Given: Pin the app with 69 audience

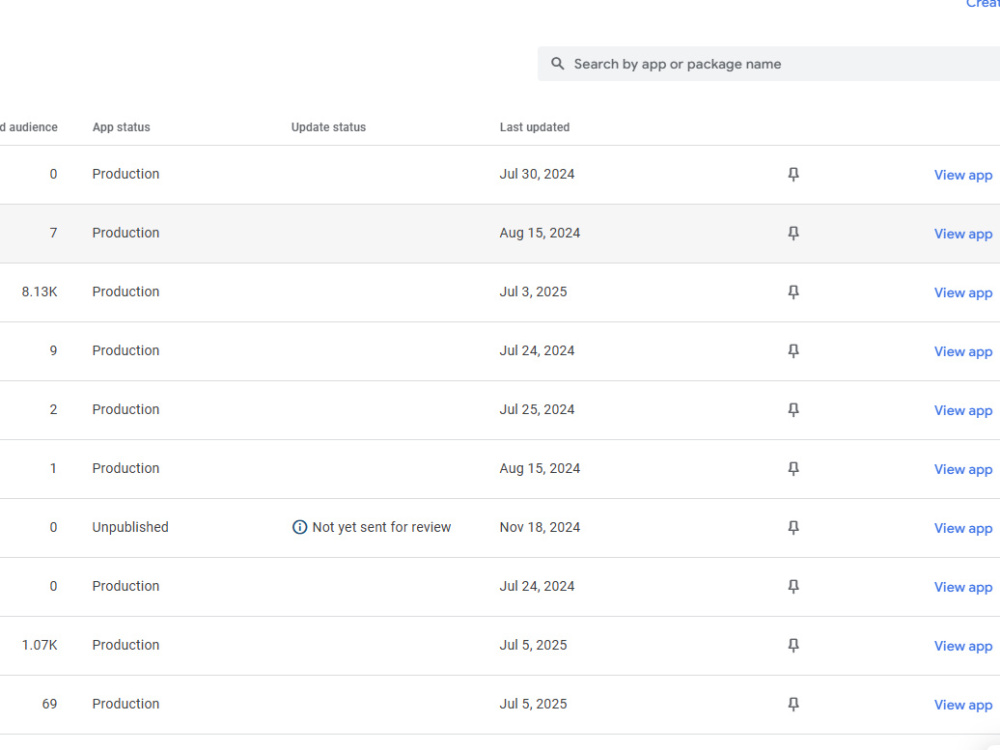Looking at the screenshot, I should (x=793, y=704).
